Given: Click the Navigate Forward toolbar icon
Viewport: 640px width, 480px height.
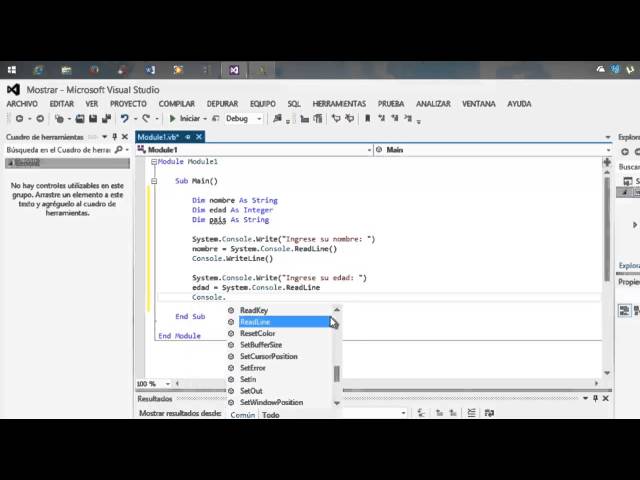Looking at the screenshot, I should (x=40, y=118).
